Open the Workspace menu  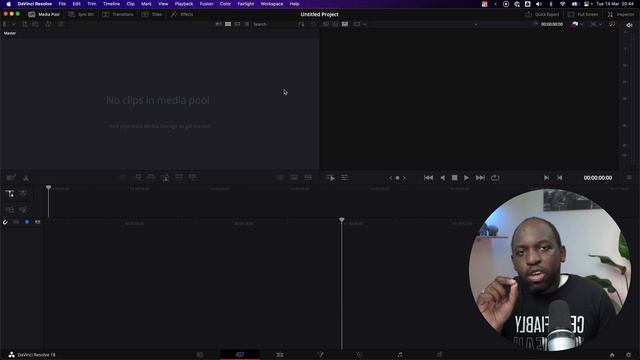(271, 4)
